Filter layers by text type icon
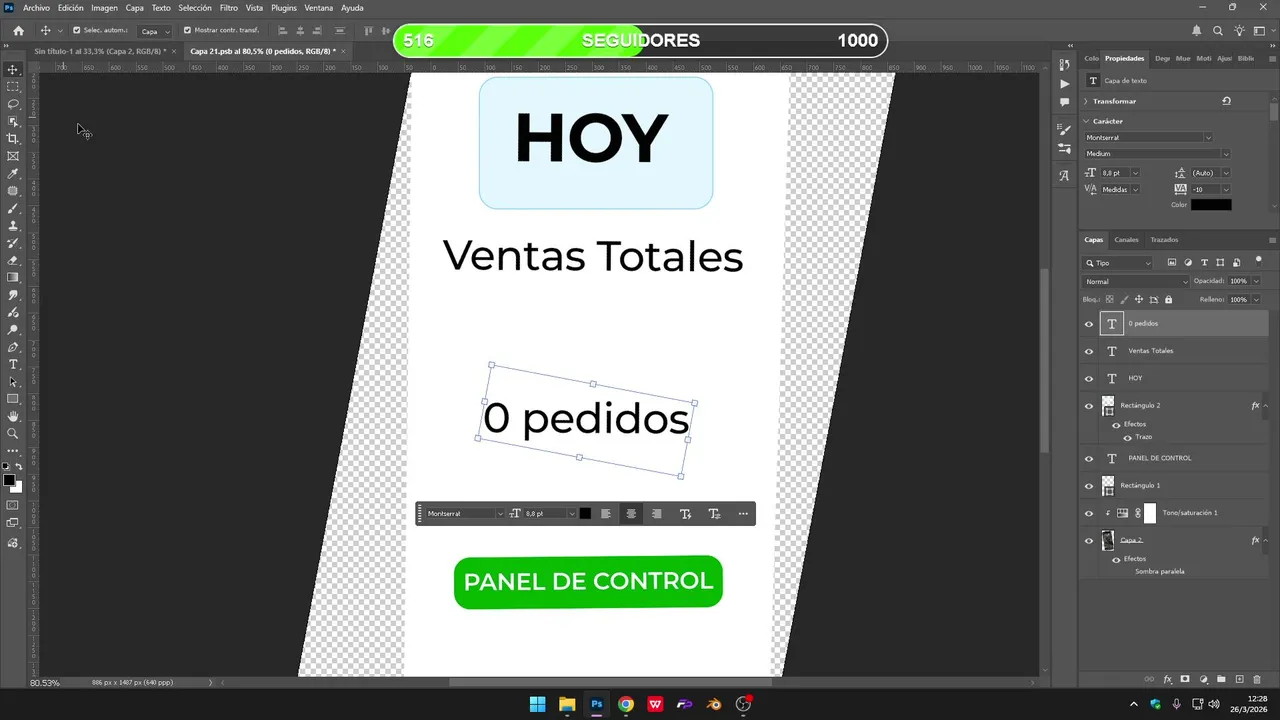1280x720 pixels. (x=1204, y=263)
